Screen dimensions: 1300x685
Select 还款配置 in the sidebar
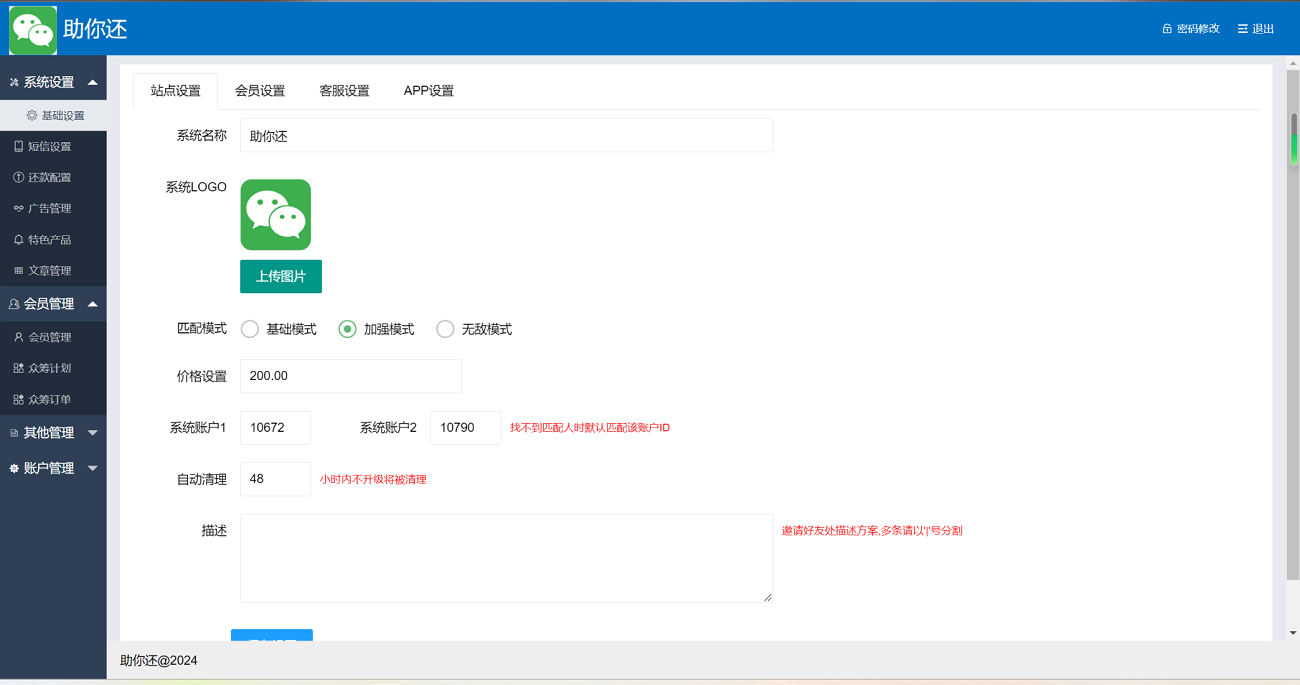coord(53,176)
